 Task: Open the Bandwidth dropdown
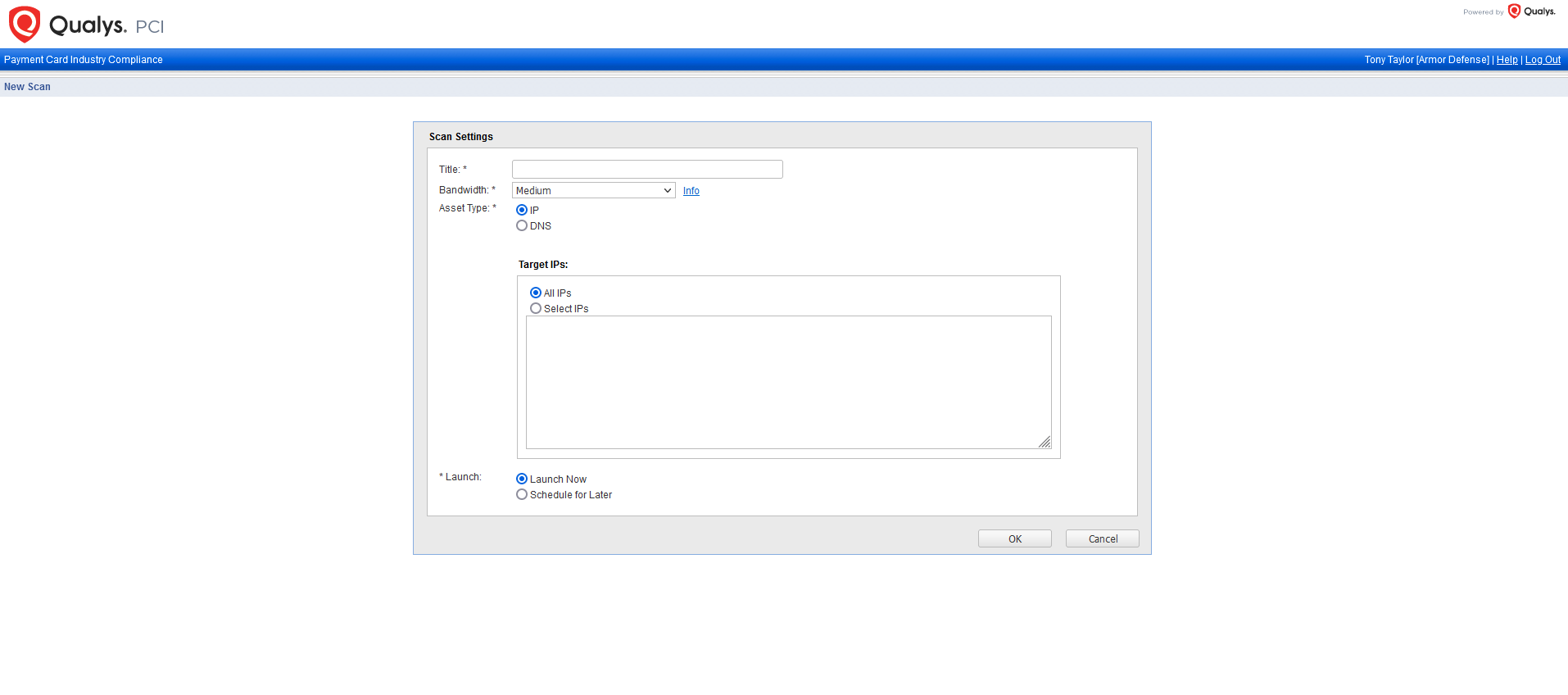[x=593, y=191]
